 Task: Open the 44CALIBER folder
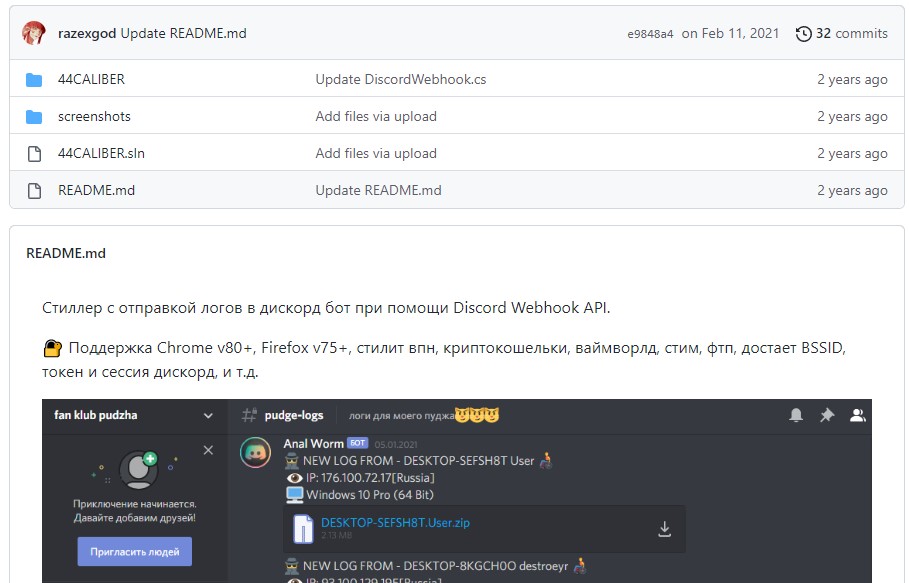(x=91, y=79)
